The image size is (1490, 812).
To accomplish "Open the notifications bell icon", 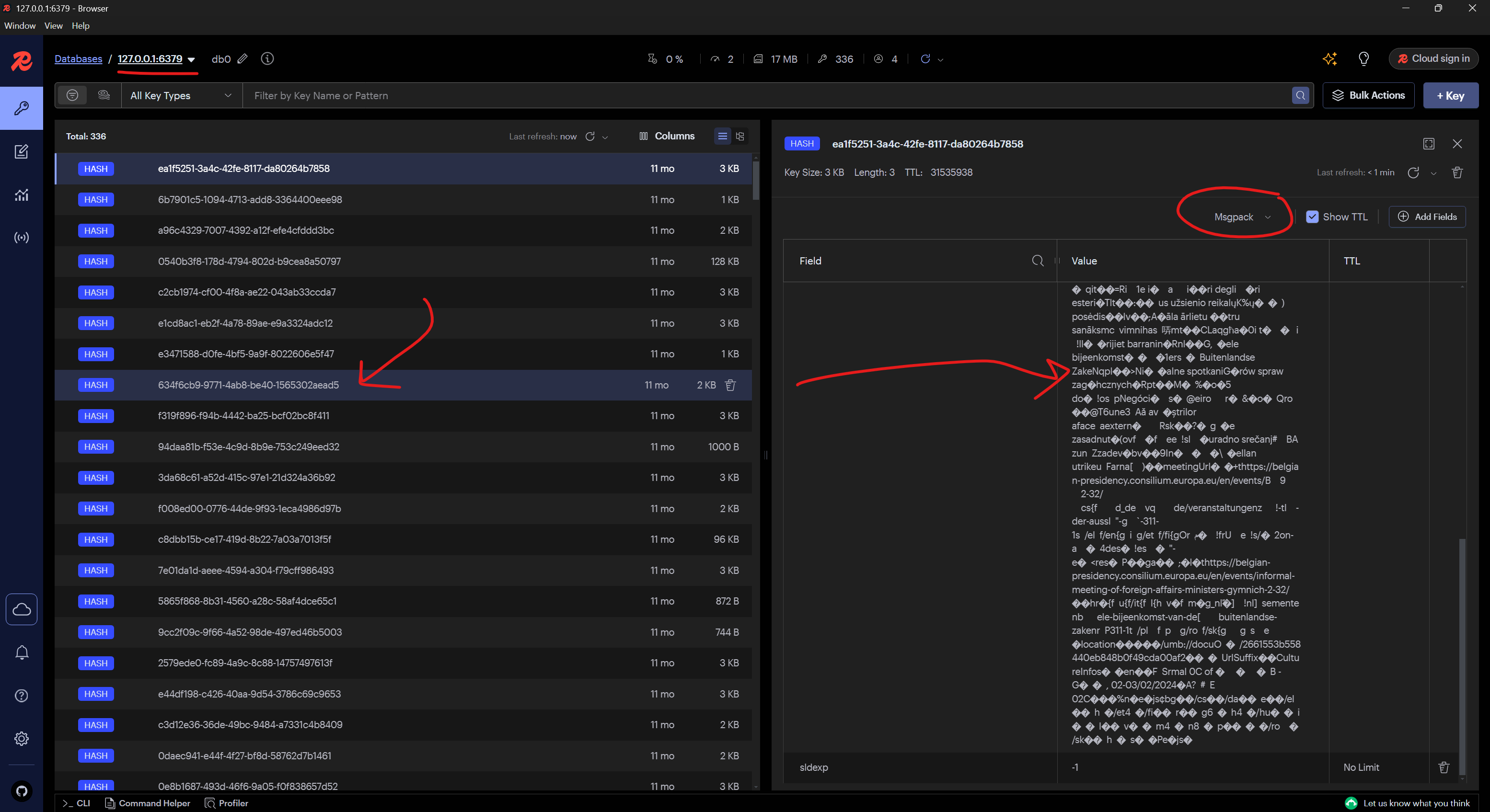I will pos(22,652).
